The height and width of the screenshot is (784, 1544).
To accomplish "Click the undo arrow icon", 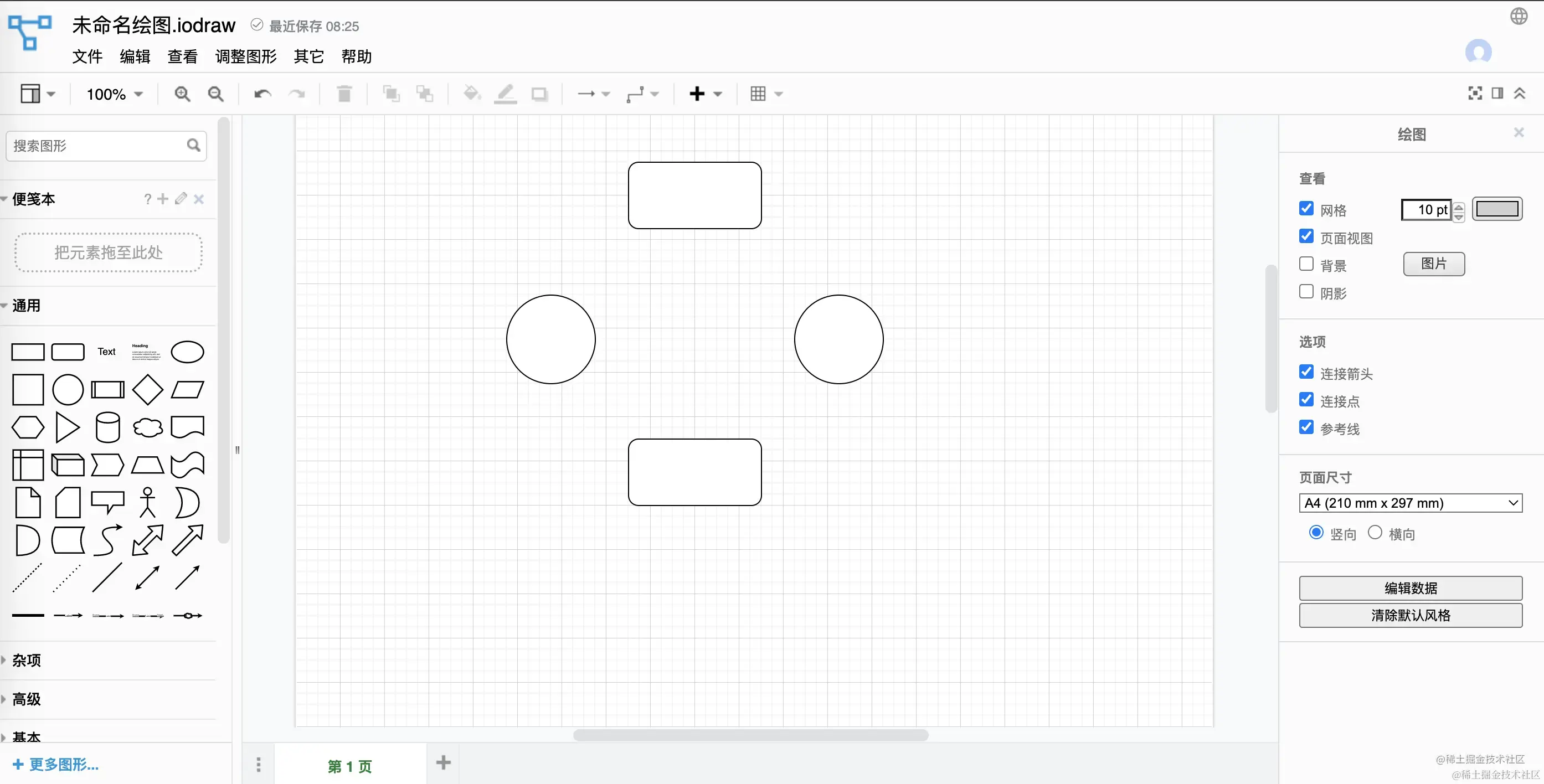I will (263, 94).
